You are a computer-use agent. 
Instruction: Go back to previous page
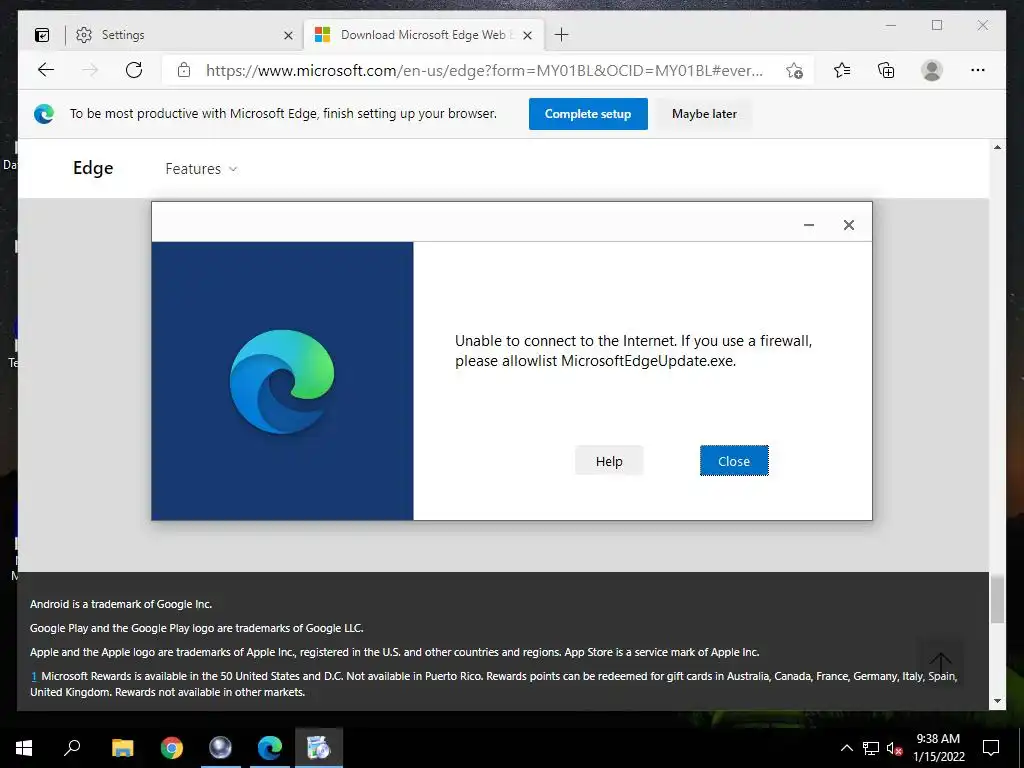point(46,70)
